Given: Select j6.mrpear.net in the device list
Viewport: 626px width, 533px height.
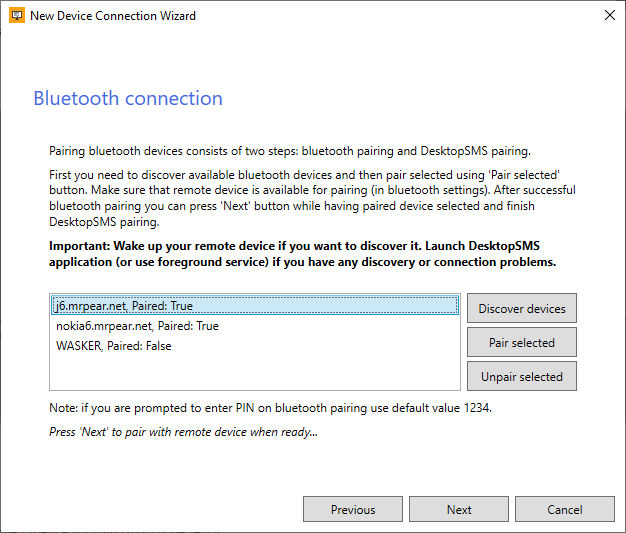Looking at the screenshot, I should tap(124, 306).
